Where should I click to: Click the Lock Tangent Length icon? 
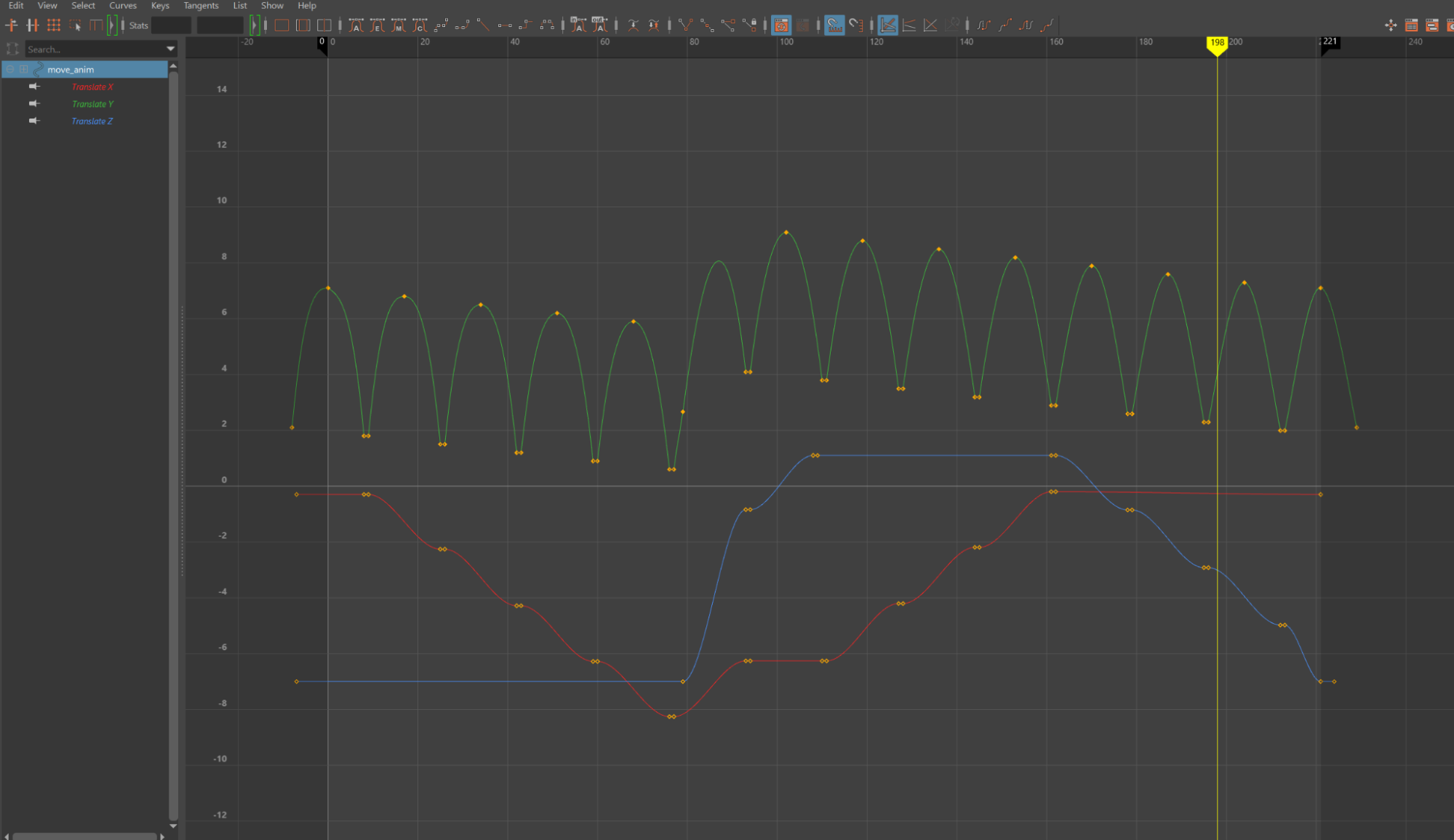[749, 25]
